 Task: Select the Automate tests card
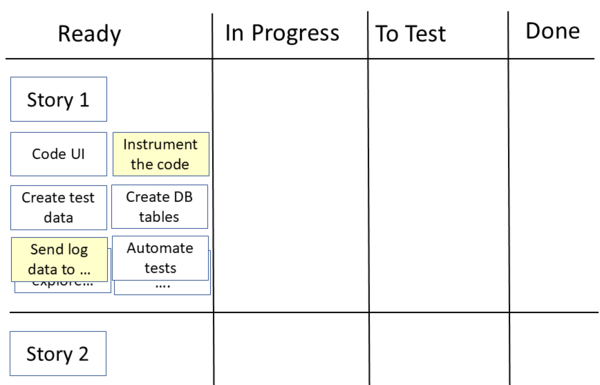(160, 258)
